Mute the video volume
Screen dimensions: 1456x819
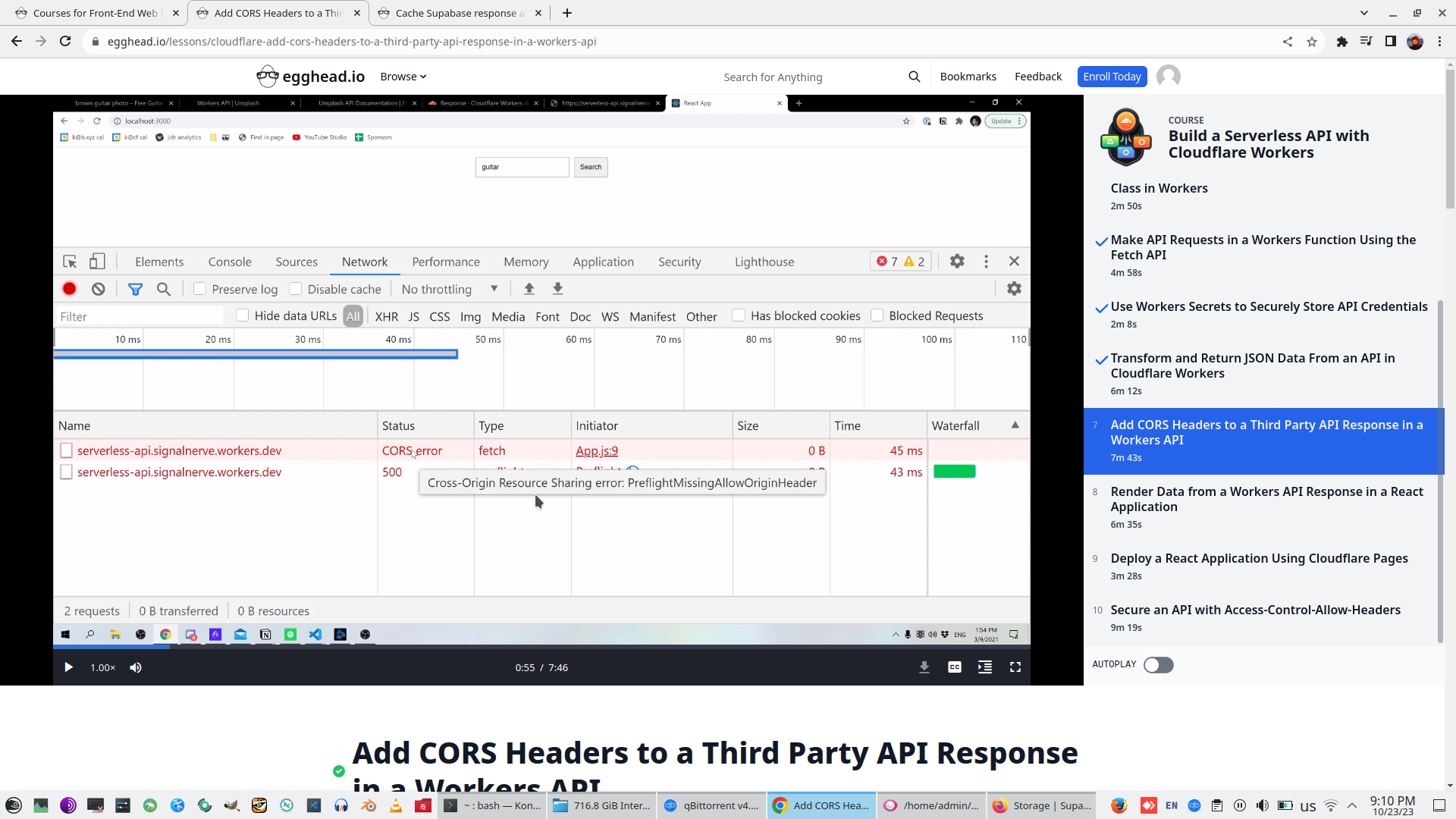(x=136, y=667)
